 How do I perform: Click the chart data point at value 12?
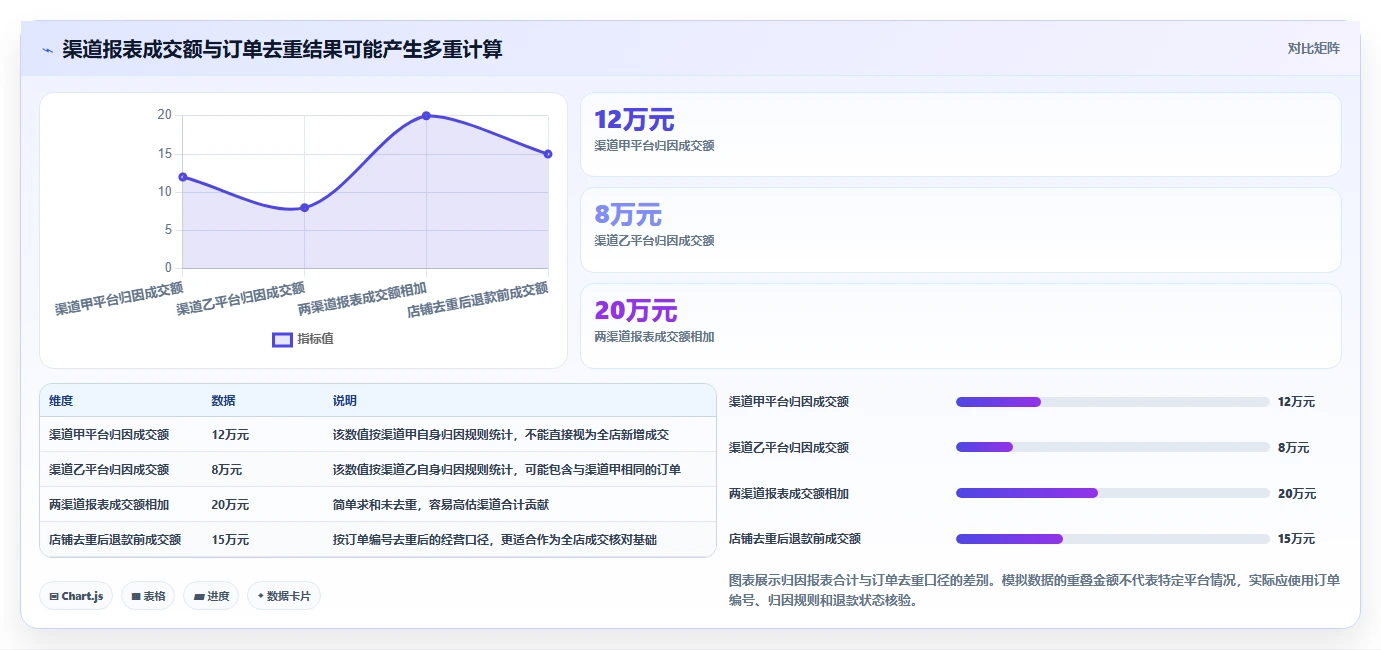coord(183,177)
